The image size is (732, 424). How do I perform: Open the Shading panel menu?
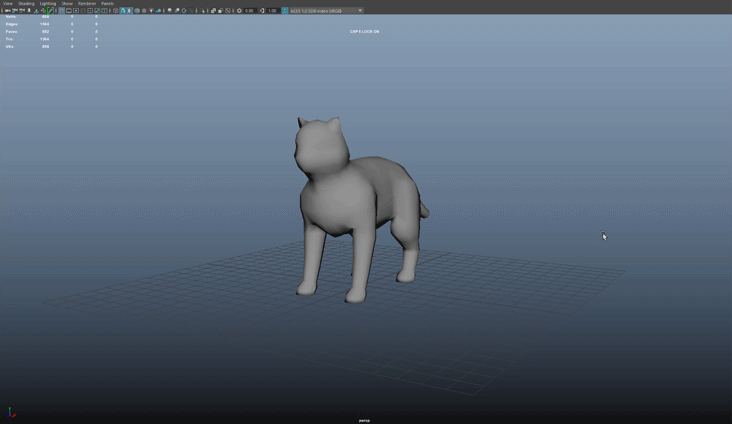(x=26, y=3)
